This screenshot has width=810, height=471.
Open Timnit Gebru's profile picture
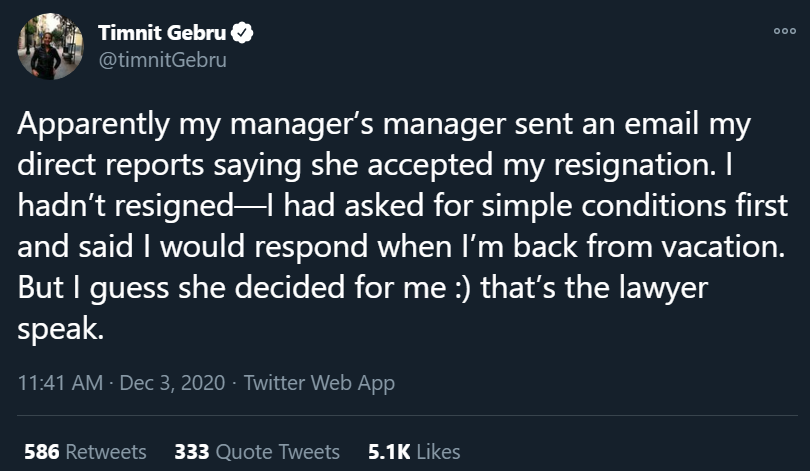tap(50, 47)
